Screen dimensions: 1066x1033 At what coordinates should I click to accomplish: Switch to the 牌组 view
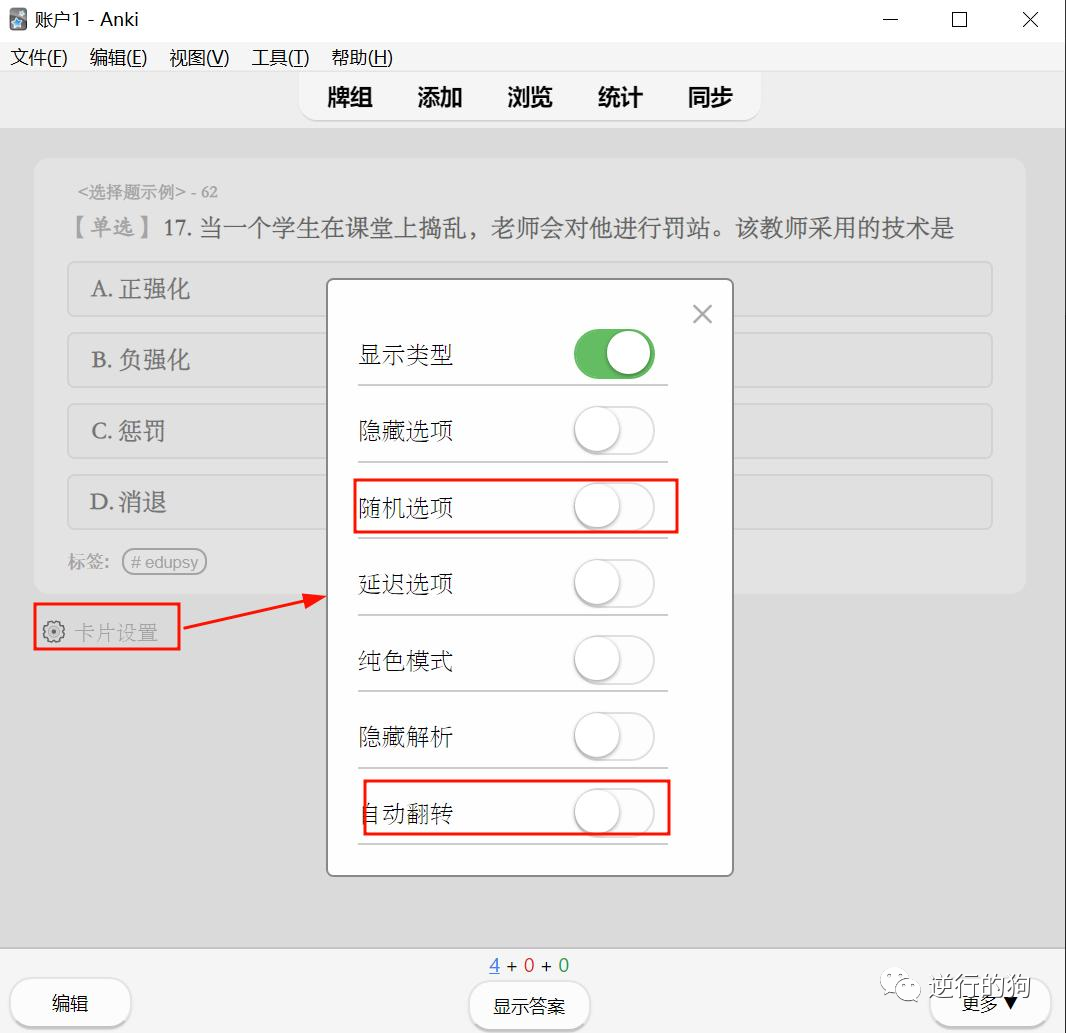(x=349, y=98)
